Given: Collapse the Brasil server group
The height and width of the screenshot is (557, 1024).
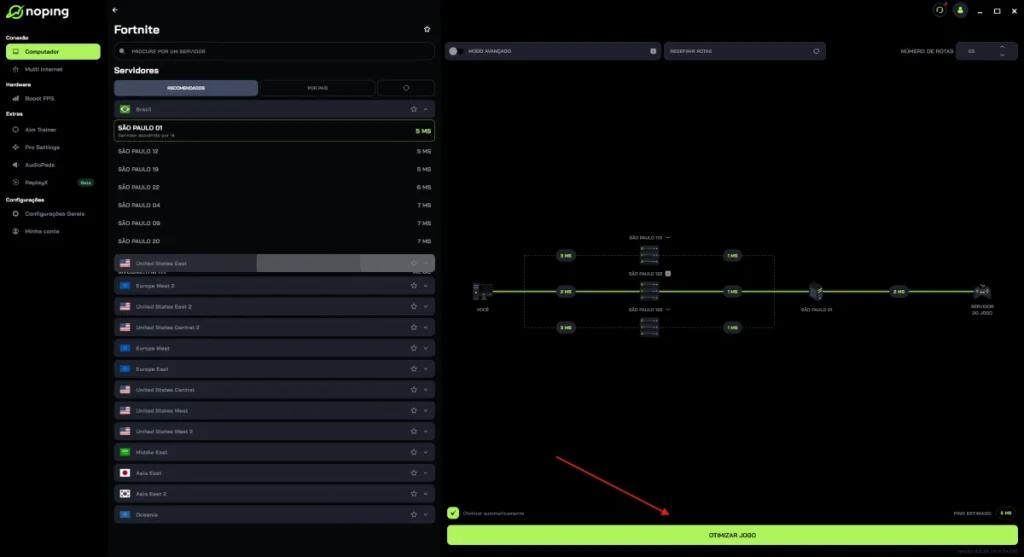Looking at the screenshot, I should pos(426,110).
